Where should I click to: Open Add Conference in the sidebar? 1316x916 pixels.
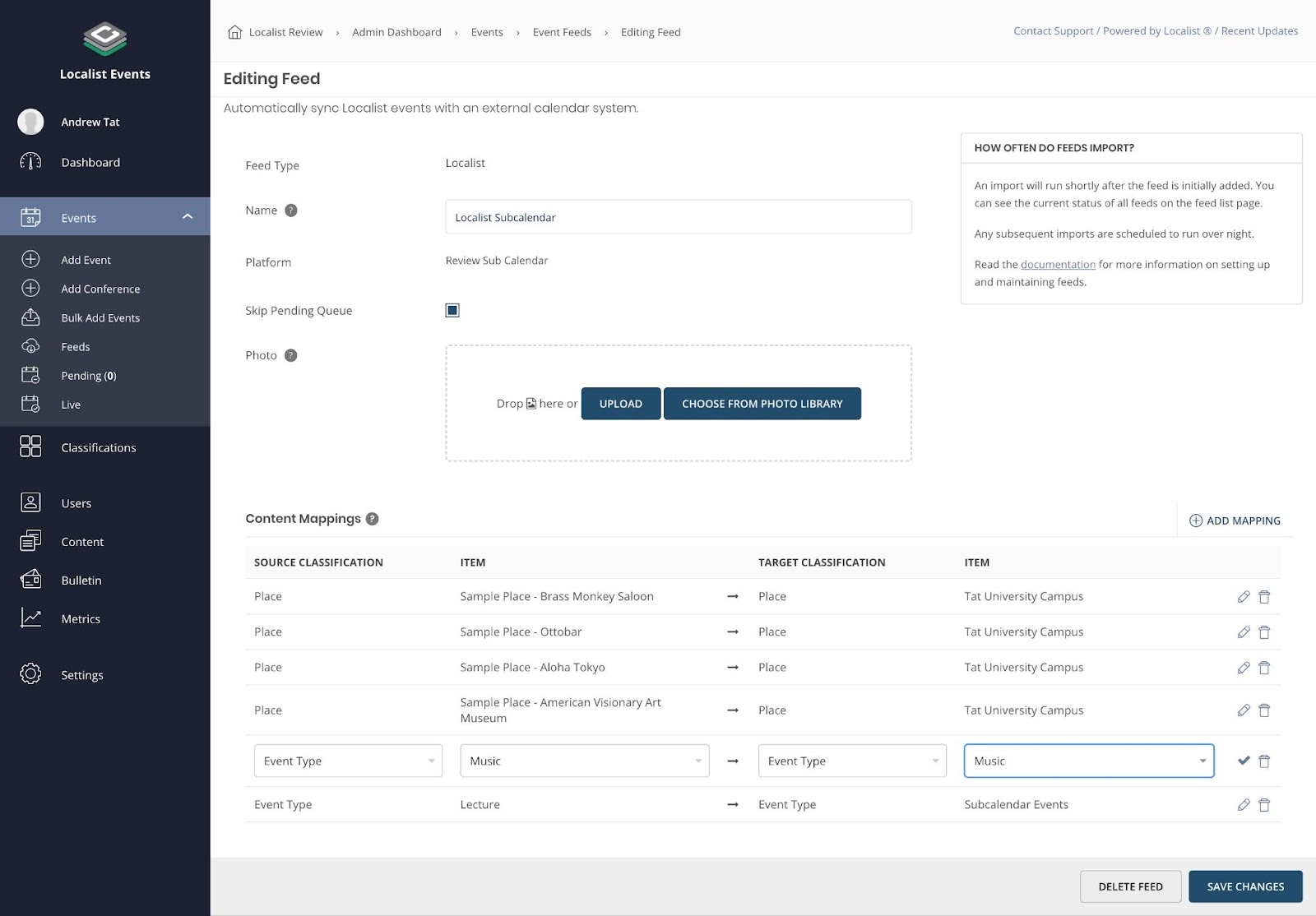pyautogui.click(x=100, y=289)
